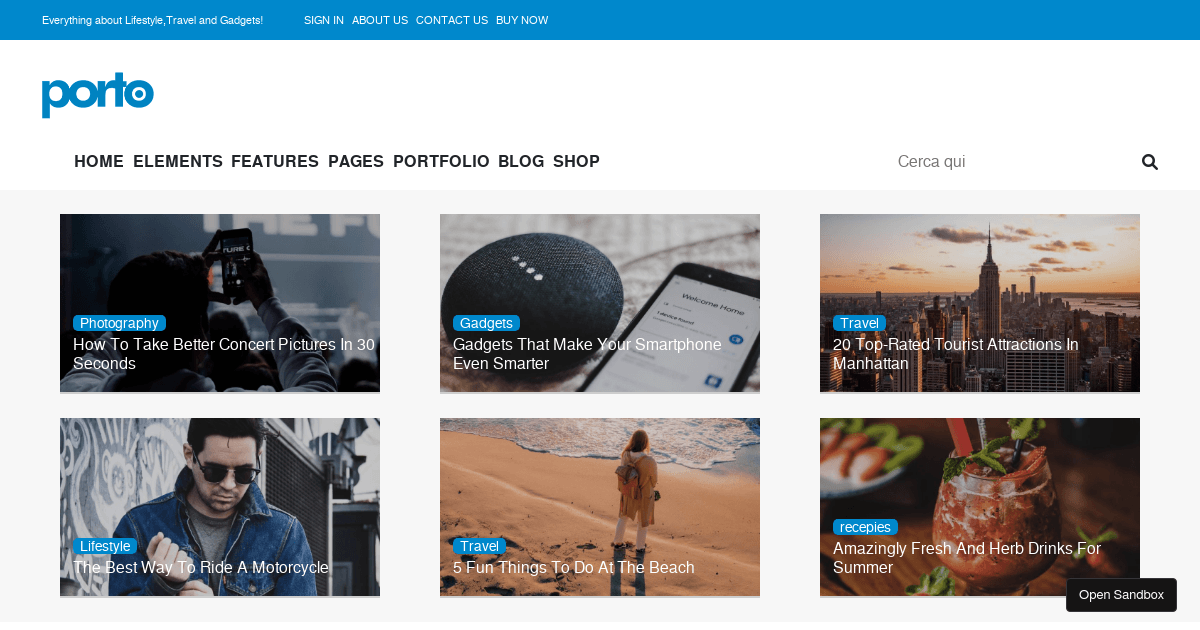
Task: Open the Manhattan tourist attractions post
Action: 955,354
